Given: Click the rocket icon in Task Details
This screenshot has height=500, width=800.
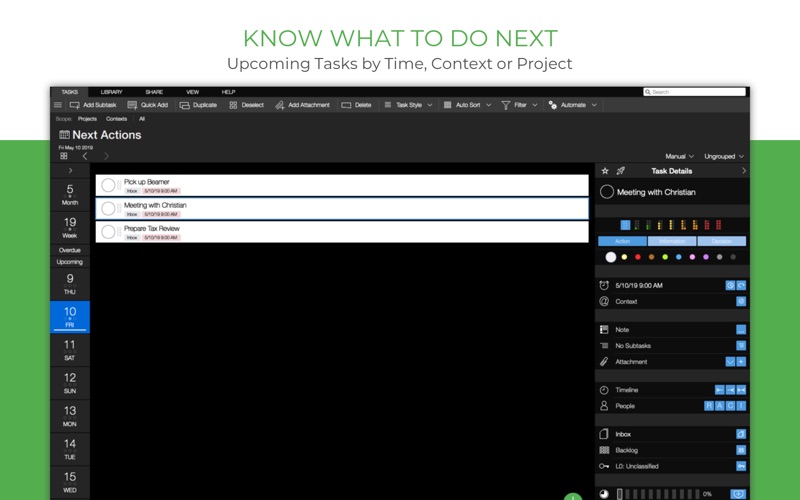Looking at the screenshot, I should point(620,171).
